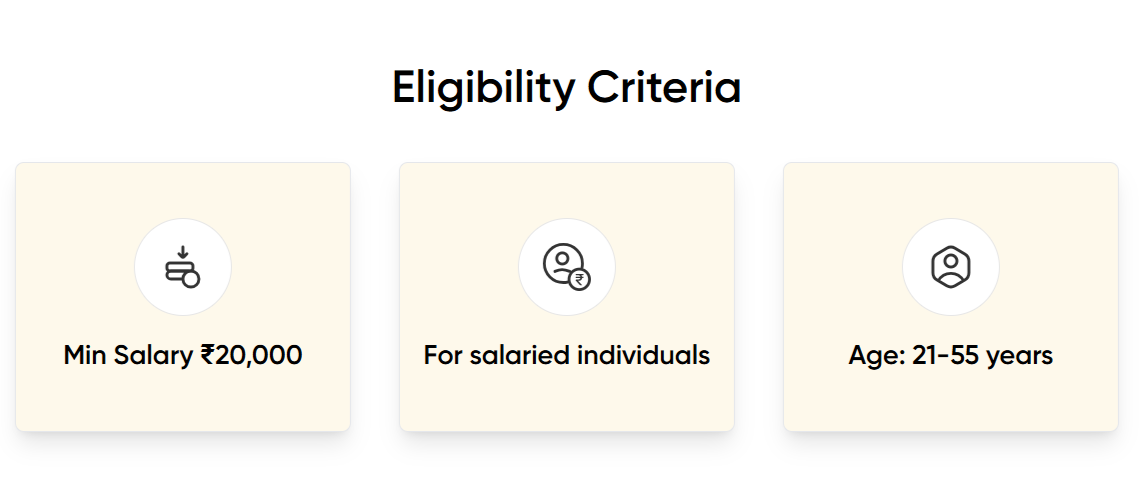
Task: Click the minimum salary coins icon
Action: click(x=183, y=273)
